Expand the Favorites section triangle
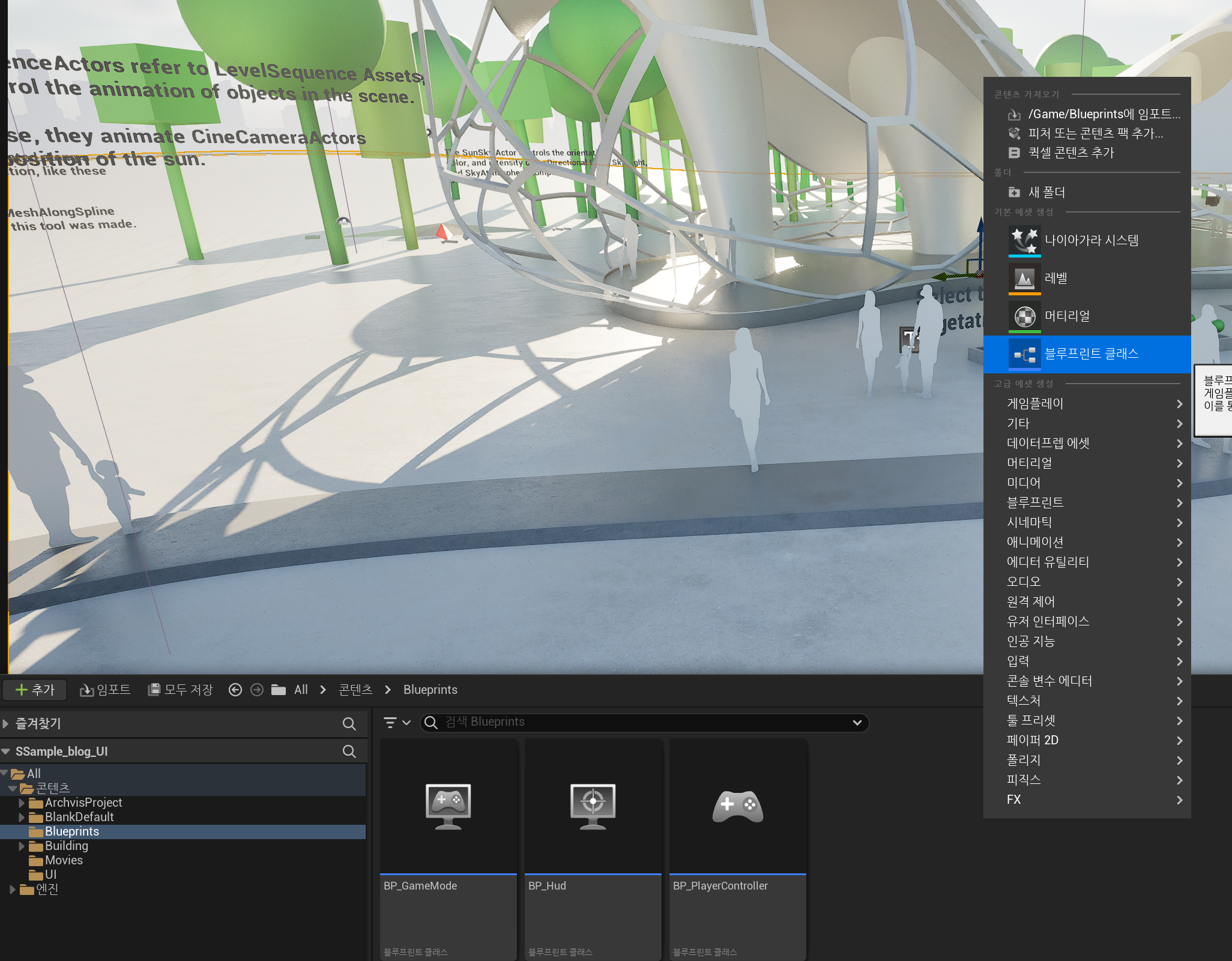 tap(5, 723)
